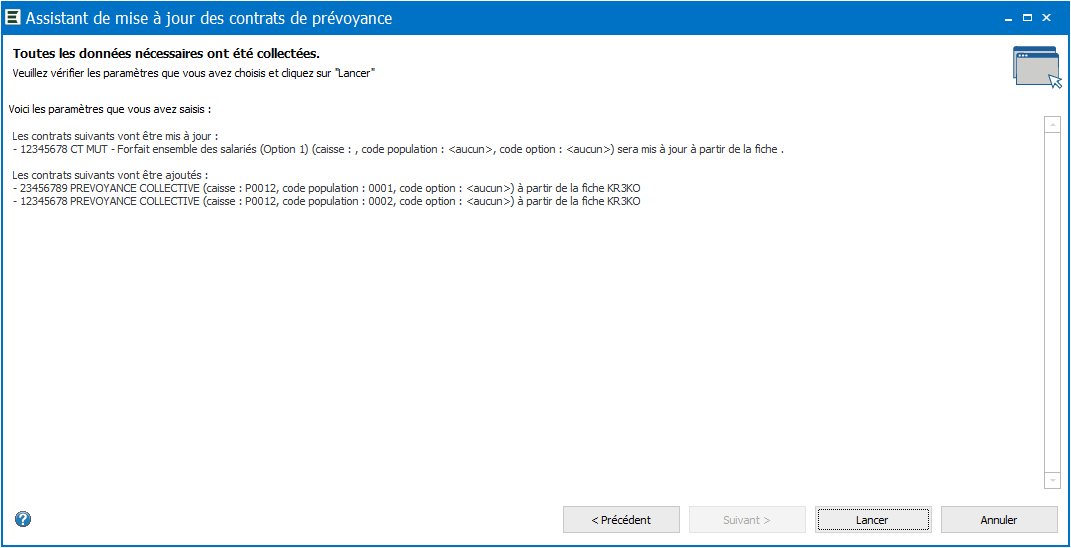Click 'Voici les paramètres que vous avez saisis' text

[x=109, y=109]
